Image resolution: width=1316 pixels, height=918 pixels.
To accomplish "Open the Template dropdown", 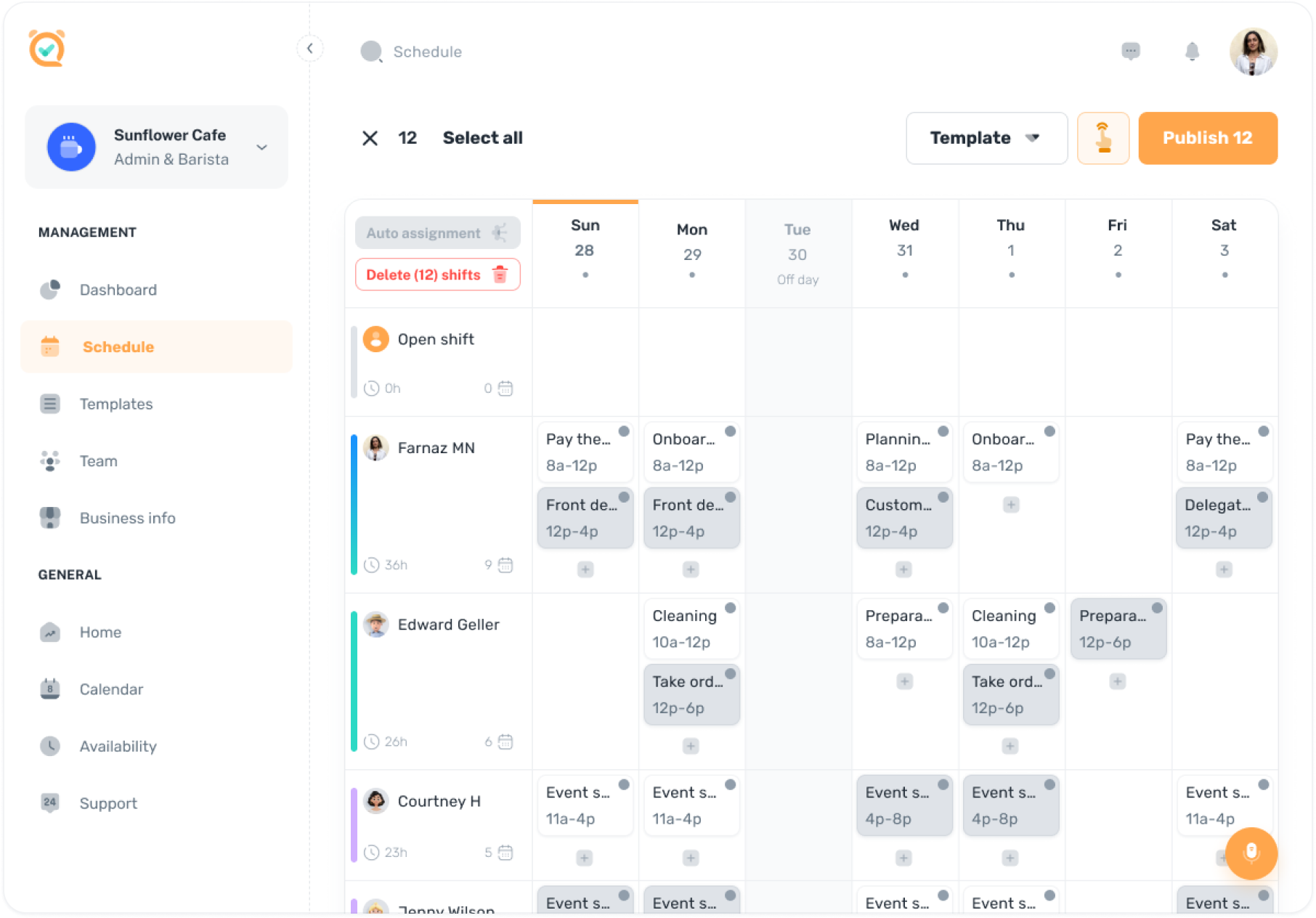I will (x=986, y=138).
